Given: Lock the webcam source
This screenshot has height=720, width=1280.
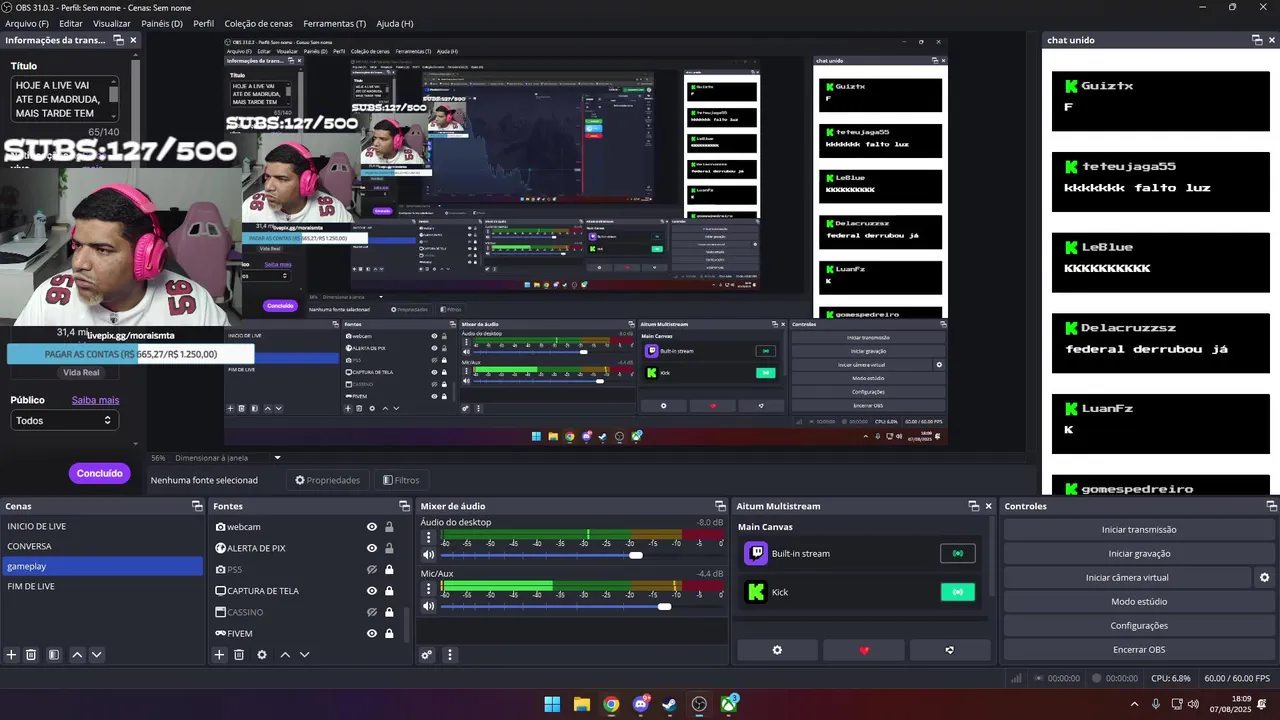Looking at the screenshot, I should (389, 527).
